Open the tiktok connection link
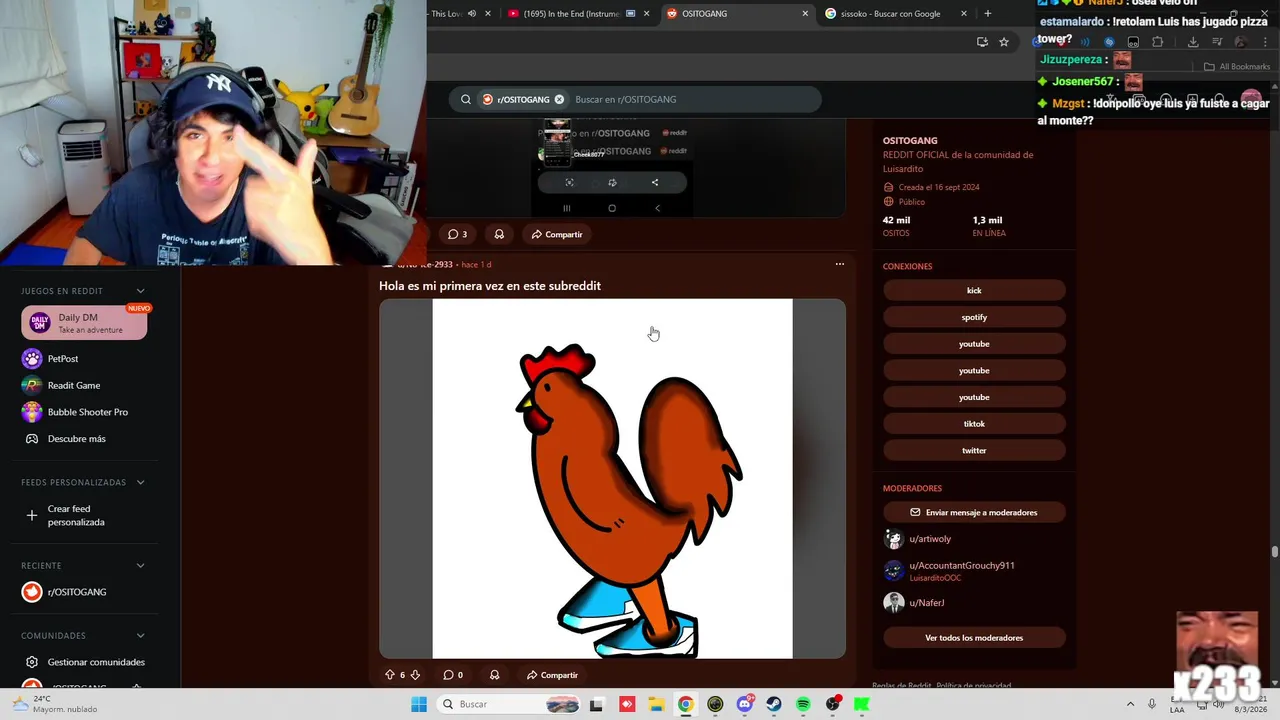This screenshot has height=720, width=1280. click(974, 424)
